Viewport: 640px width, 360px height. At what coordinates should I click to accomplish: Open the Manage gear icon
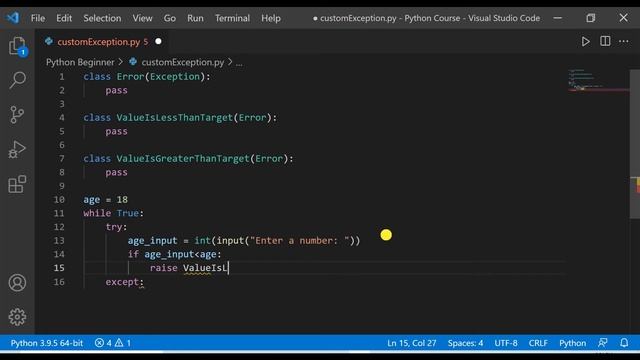point(17,317)
